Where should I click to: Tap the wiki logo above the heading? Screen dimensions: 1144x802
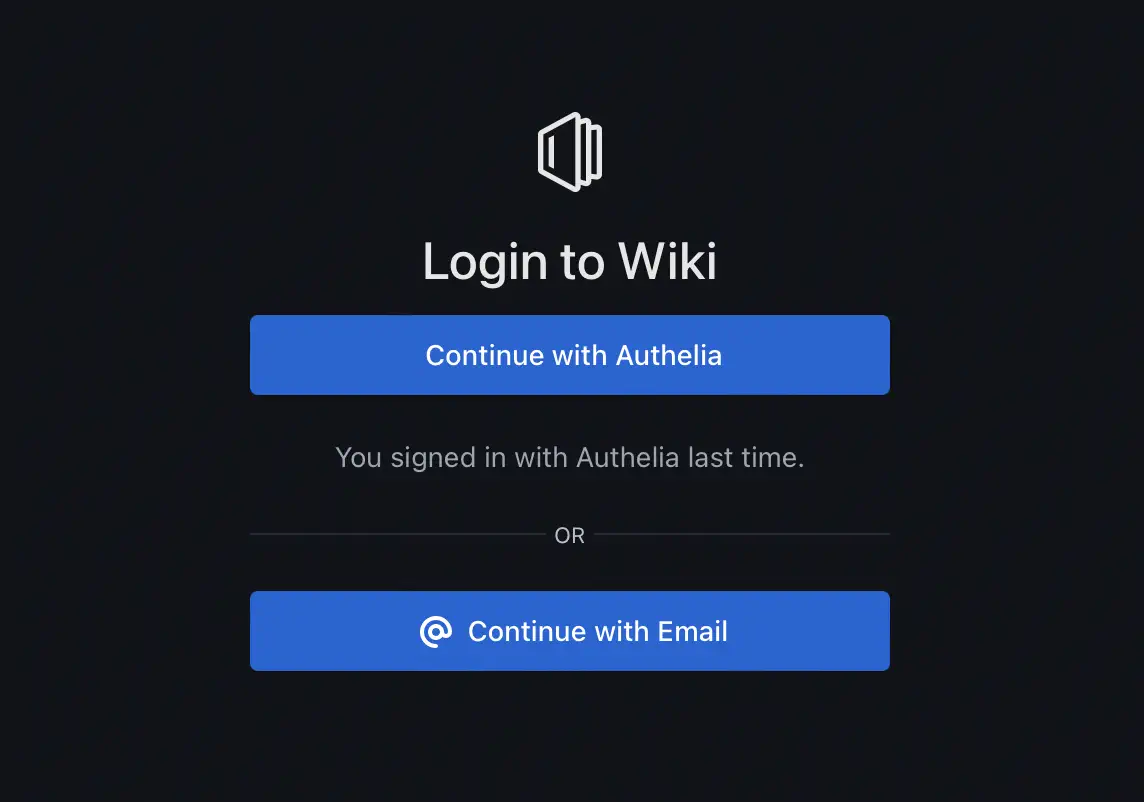[x=570, y=152]
